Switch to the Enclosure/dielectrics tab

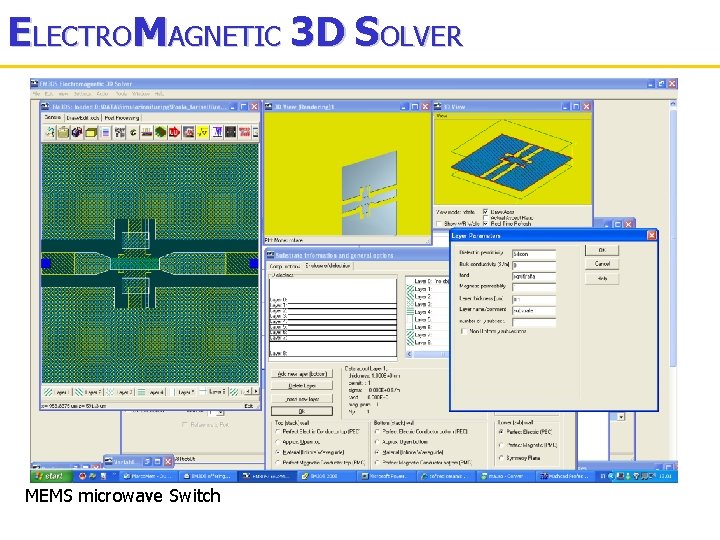click(327, 266)
